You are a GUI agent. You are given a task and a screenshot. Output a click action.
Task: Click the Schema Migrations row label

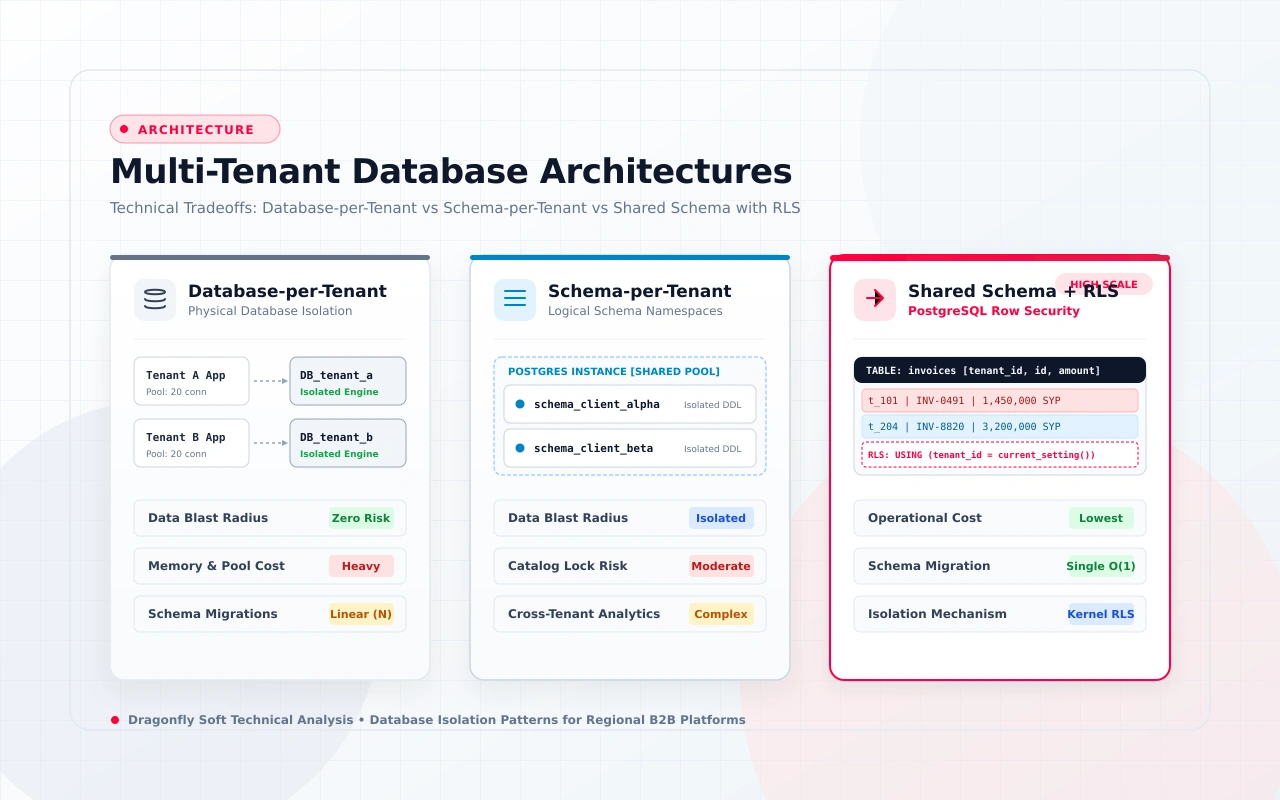[213, 614]
